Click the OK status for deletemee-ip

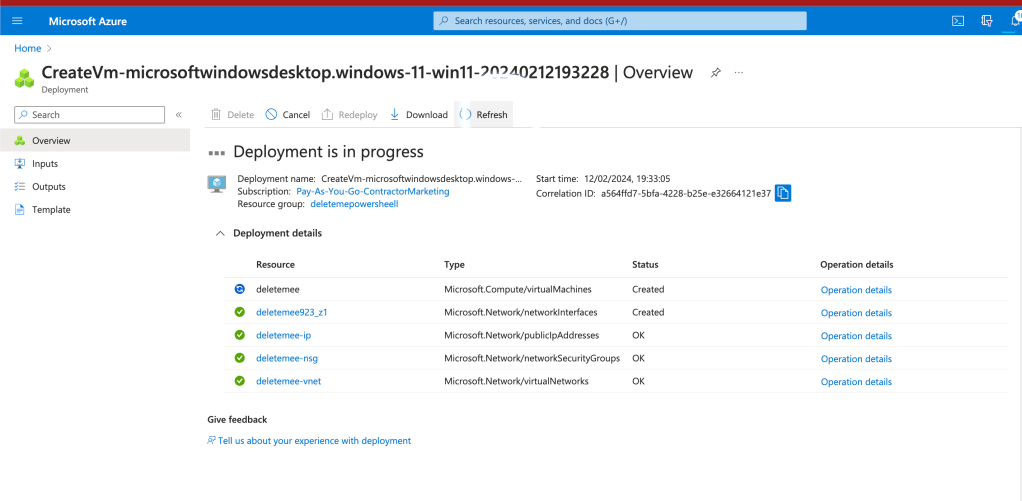click(x=638, y=335)
